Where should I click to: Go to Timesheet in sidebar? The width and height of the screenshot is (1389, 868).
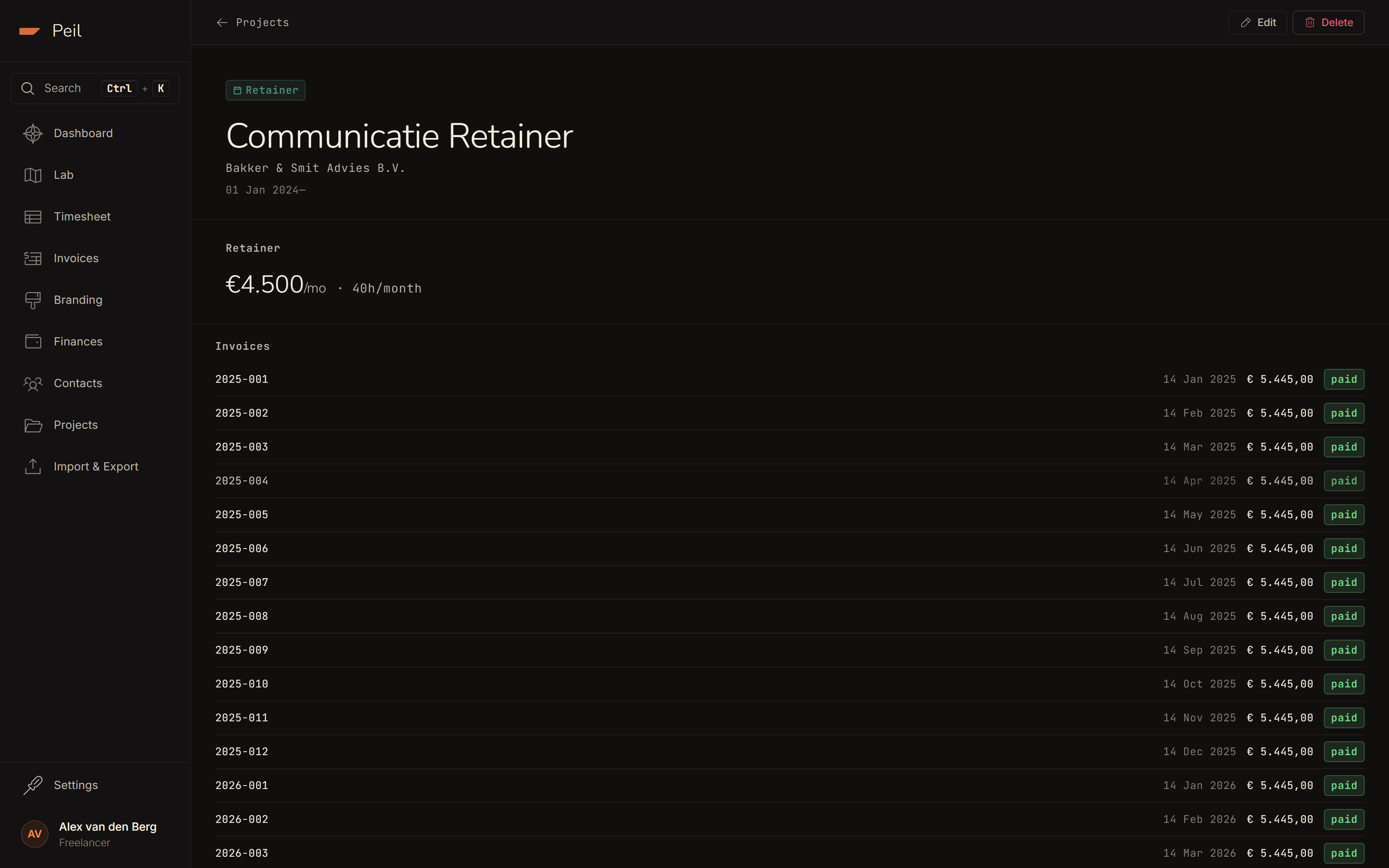coord(95,217)
